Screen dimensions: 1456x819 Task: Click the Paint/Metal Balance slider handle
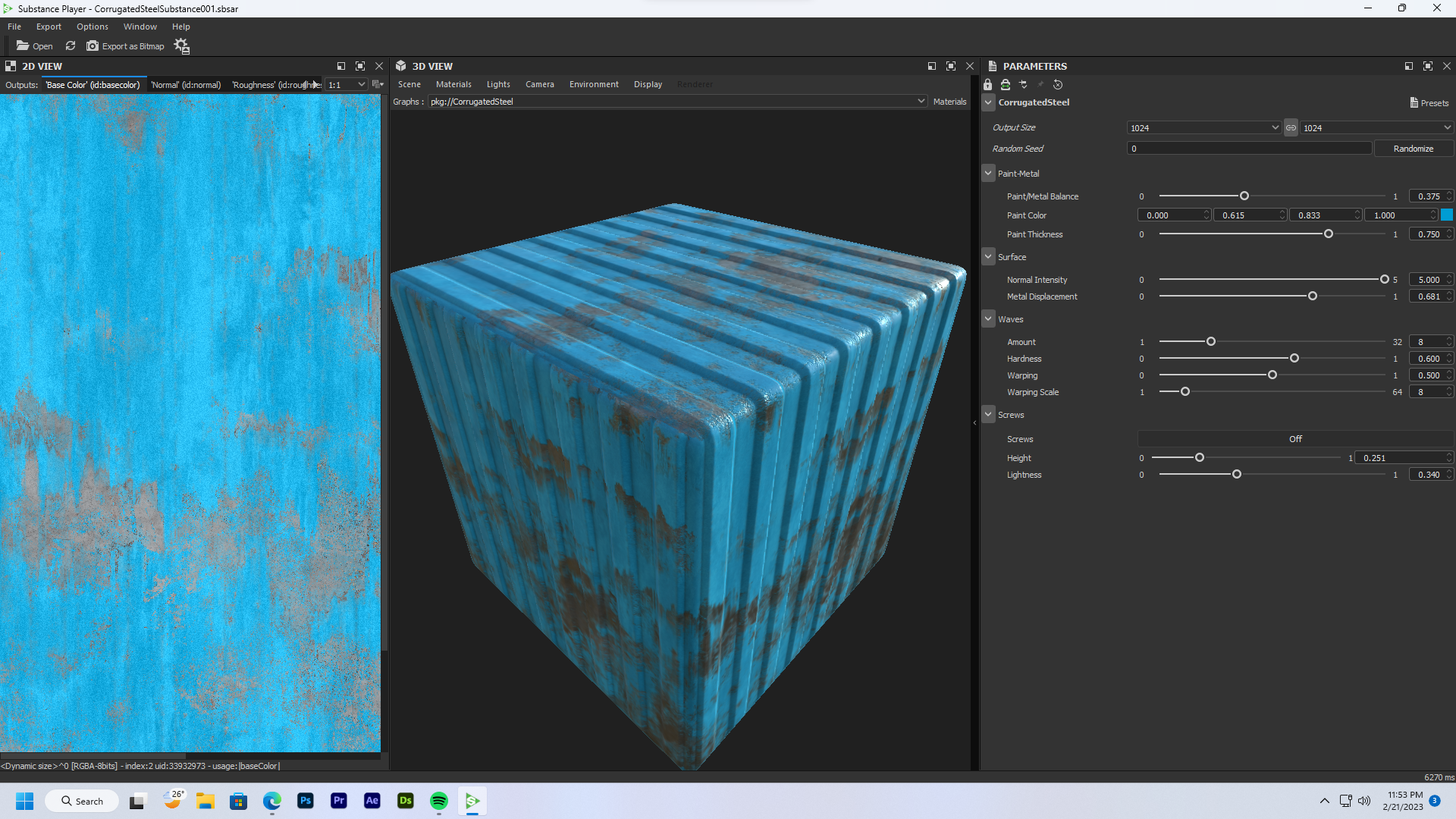(x=1244, y=196)
